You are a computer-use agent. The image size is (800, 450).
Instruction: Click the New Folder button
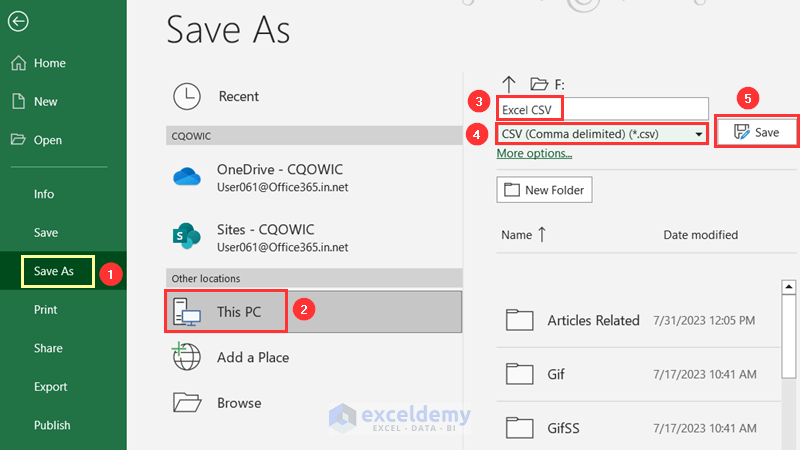coord(544,190)
